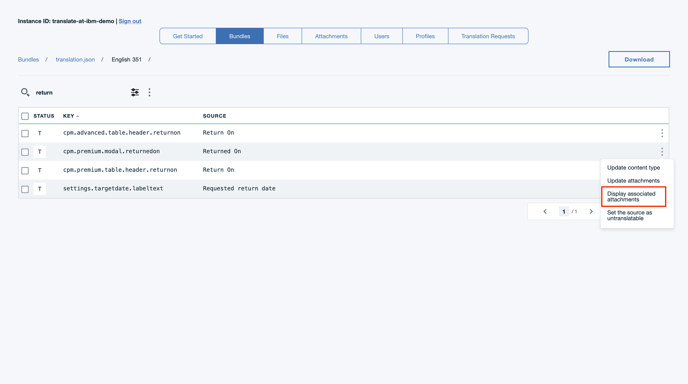Click the STATUS column header
688x384 pixels.
pyautogui.click(x=44, y=116)
